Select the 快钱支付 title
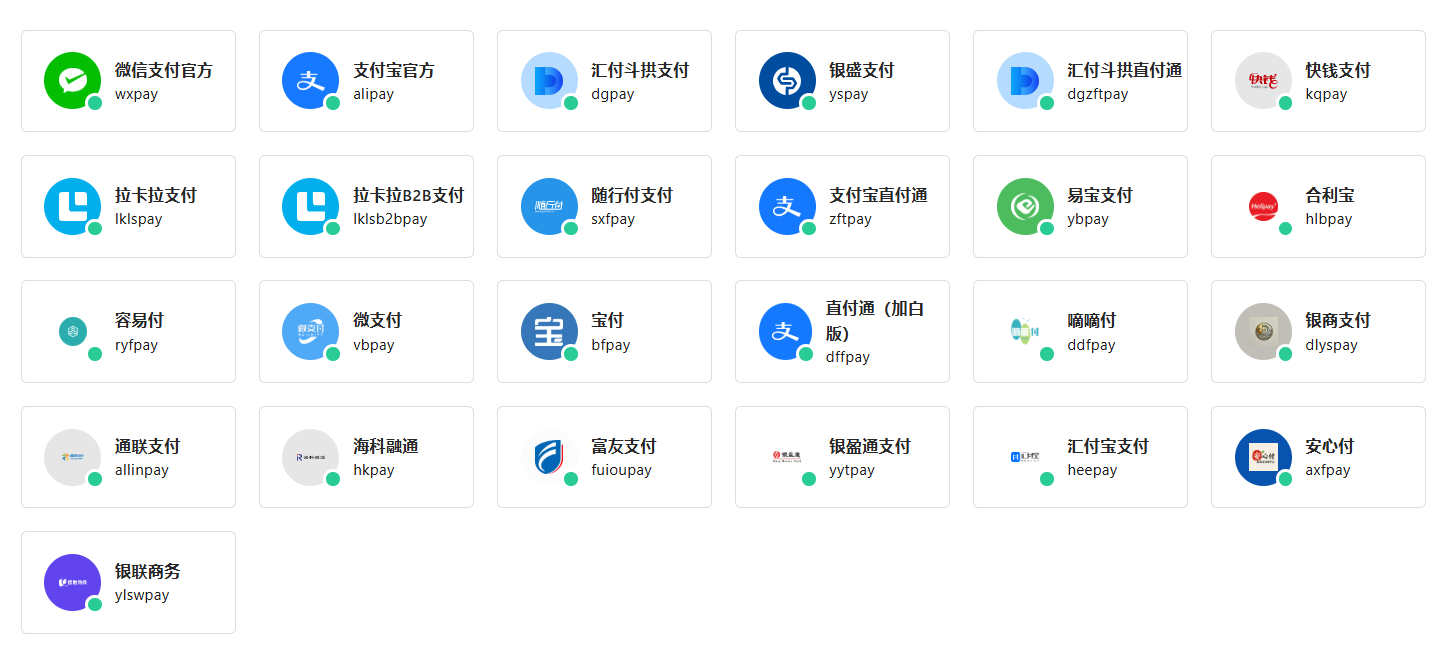1447x659 pixels. (1338, 71)
